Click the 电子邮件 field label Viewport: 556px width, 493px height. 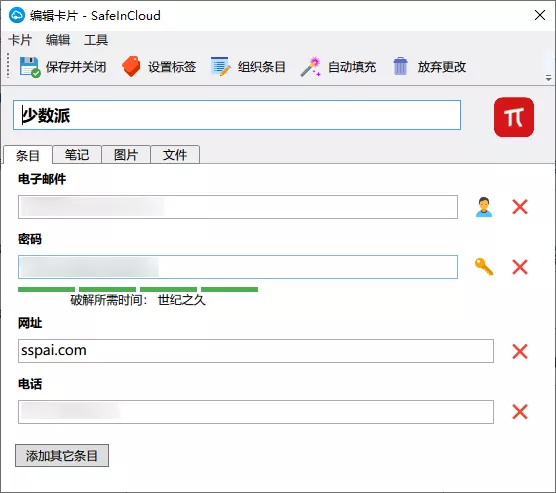pyautogui.click(x=42, y=179)
